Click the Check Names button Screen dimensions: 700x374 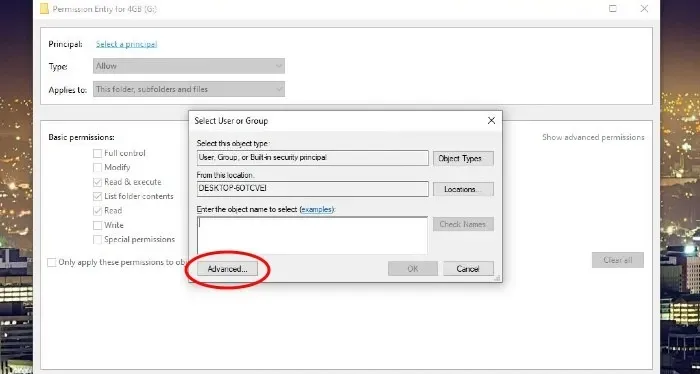click(x=463, y=224)
